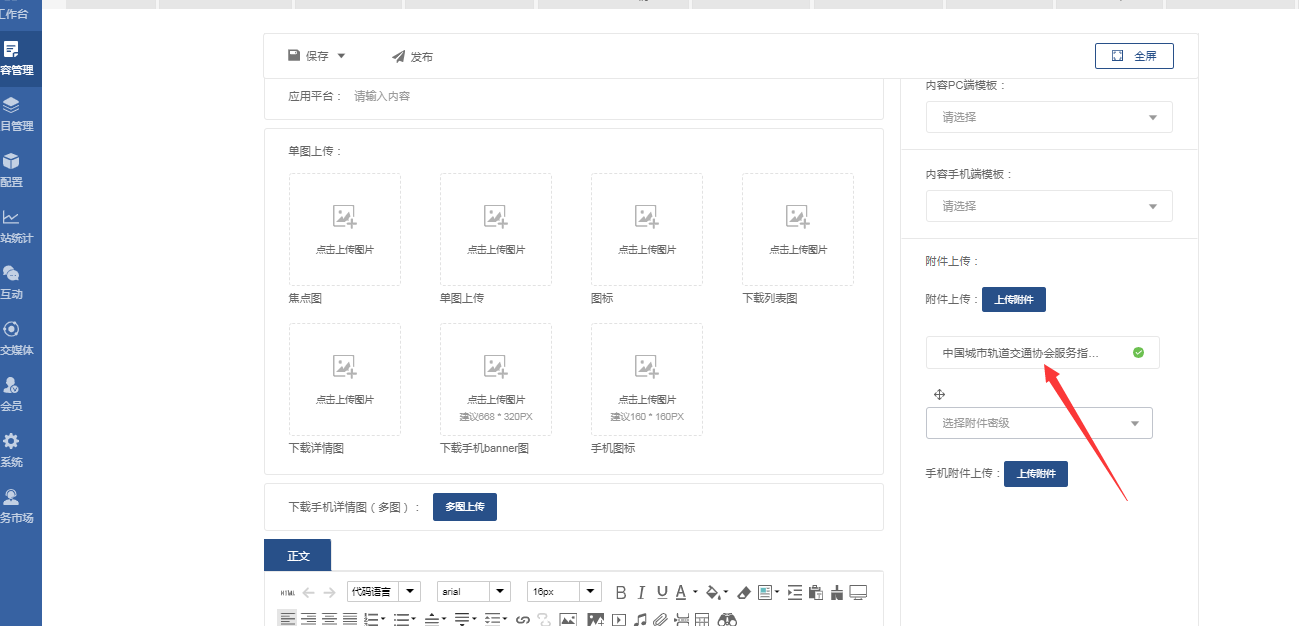Click the 焦点图 image upload box
Image resolution: width=1309 pixels, height=626 pixels.
(x=344, y=230)
